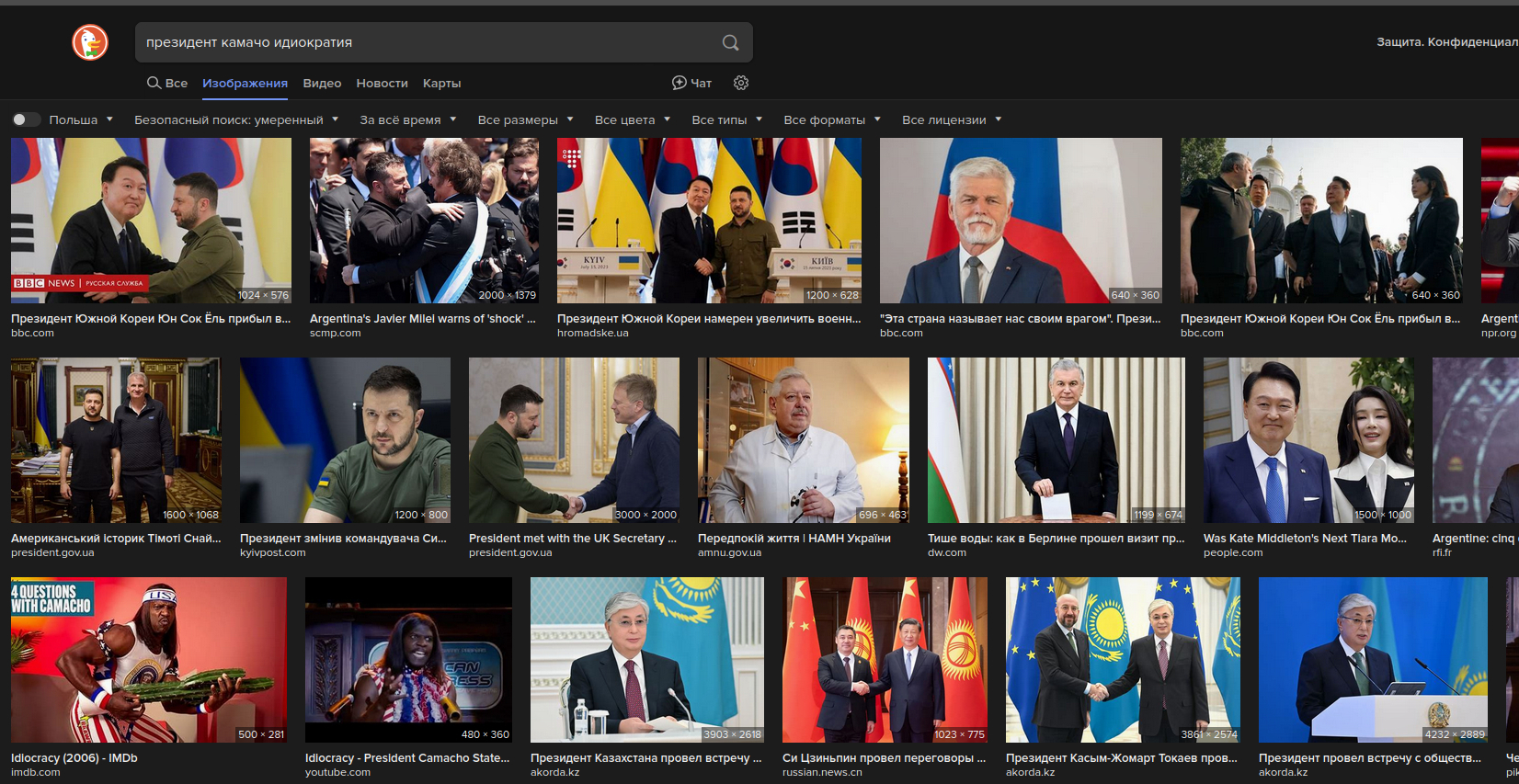
Task: Open the Безопасный поиск dropdown
Action: click(236, 119)
